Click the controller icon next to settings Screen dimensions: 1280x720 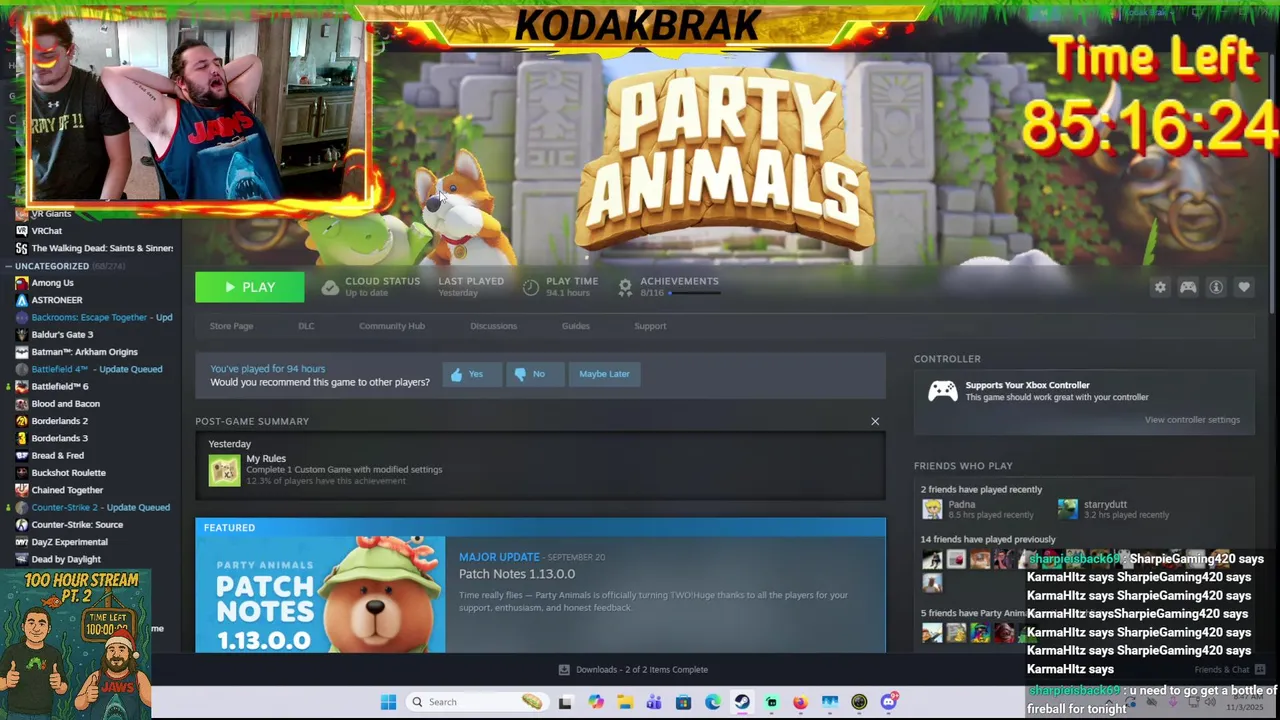1188,287
